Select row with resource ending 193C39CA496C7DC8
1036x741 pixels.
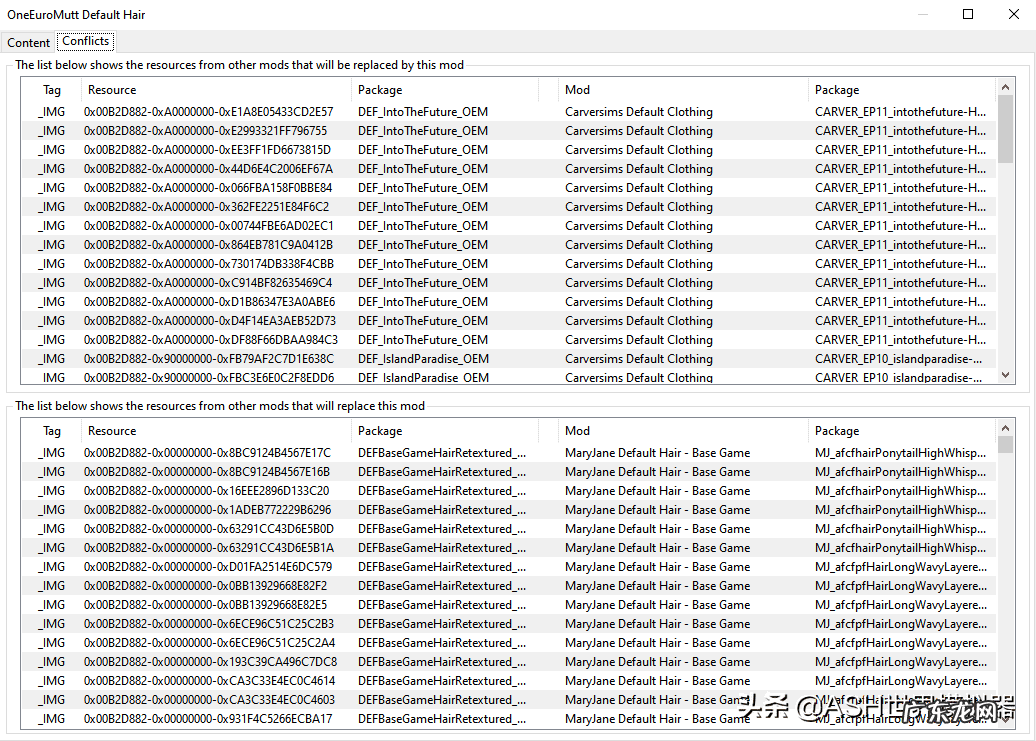(208, 662)
